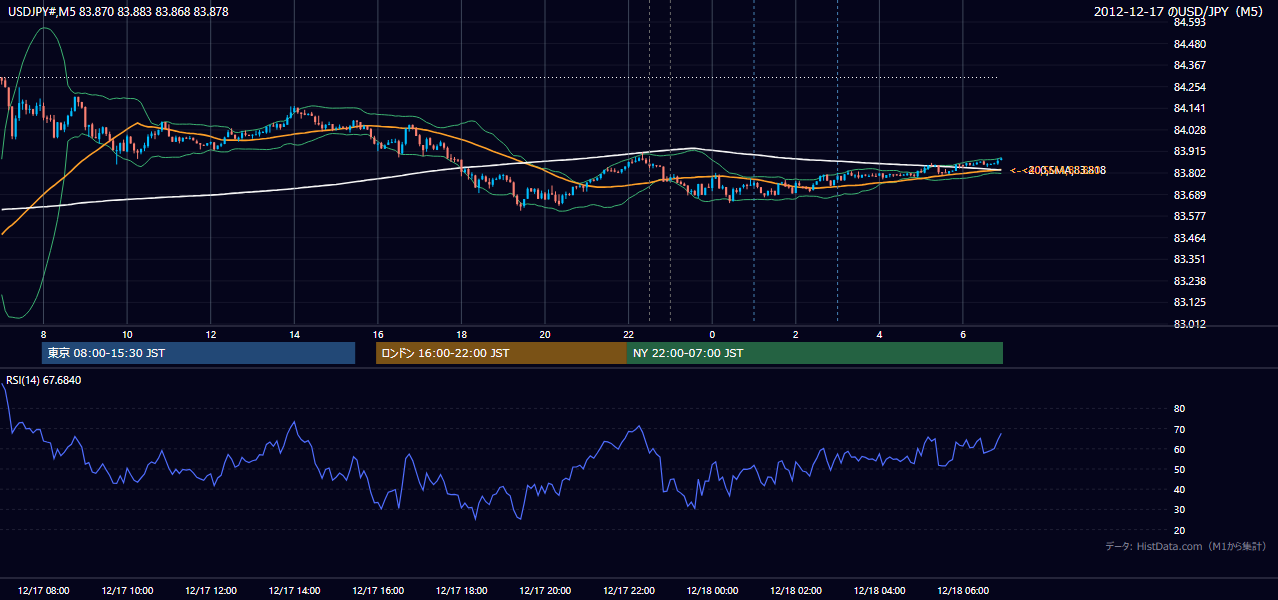Click the bottom date label 12/17 10:00
This screenshot has width=1278, height=600.
pos(127,591)
